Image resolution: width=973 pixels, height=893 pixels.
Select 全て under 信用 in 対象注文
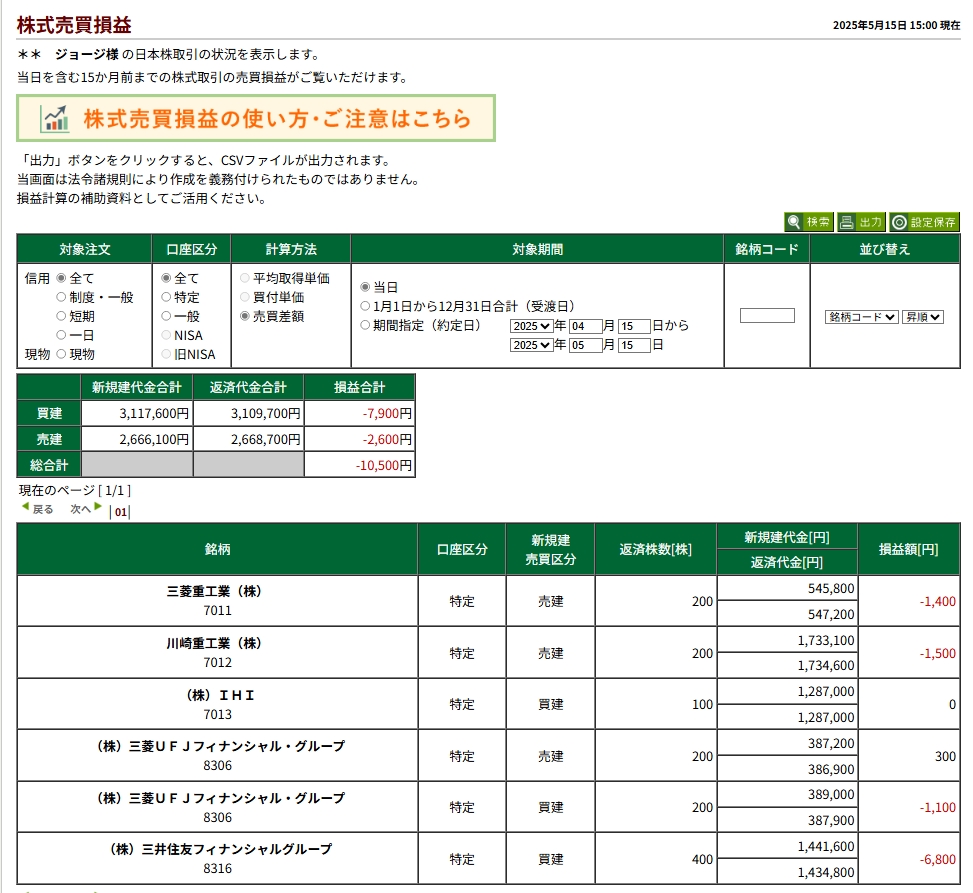[x=61, y=278]
